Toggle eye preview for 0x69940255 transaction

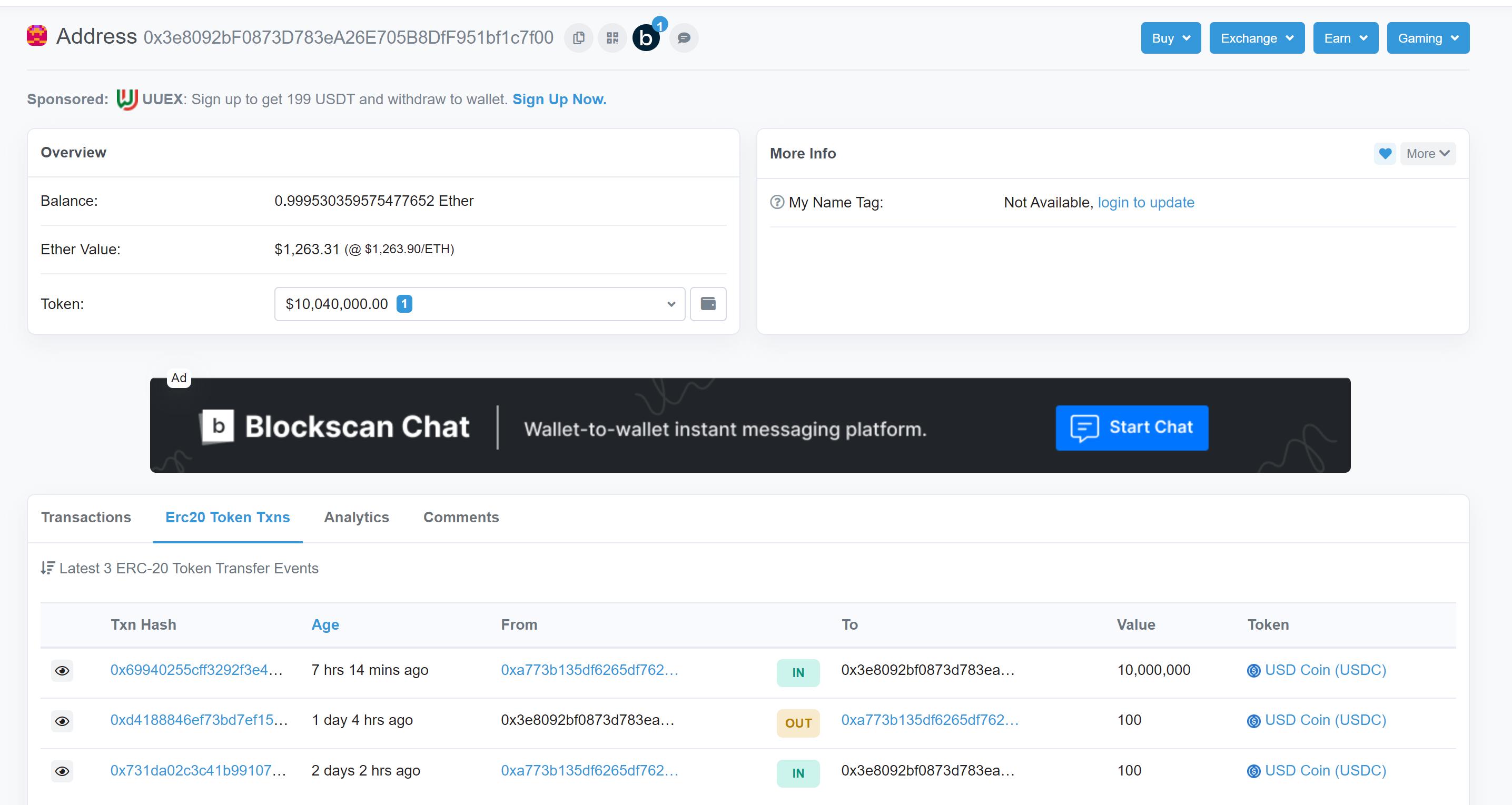click(x=62, y=671)
